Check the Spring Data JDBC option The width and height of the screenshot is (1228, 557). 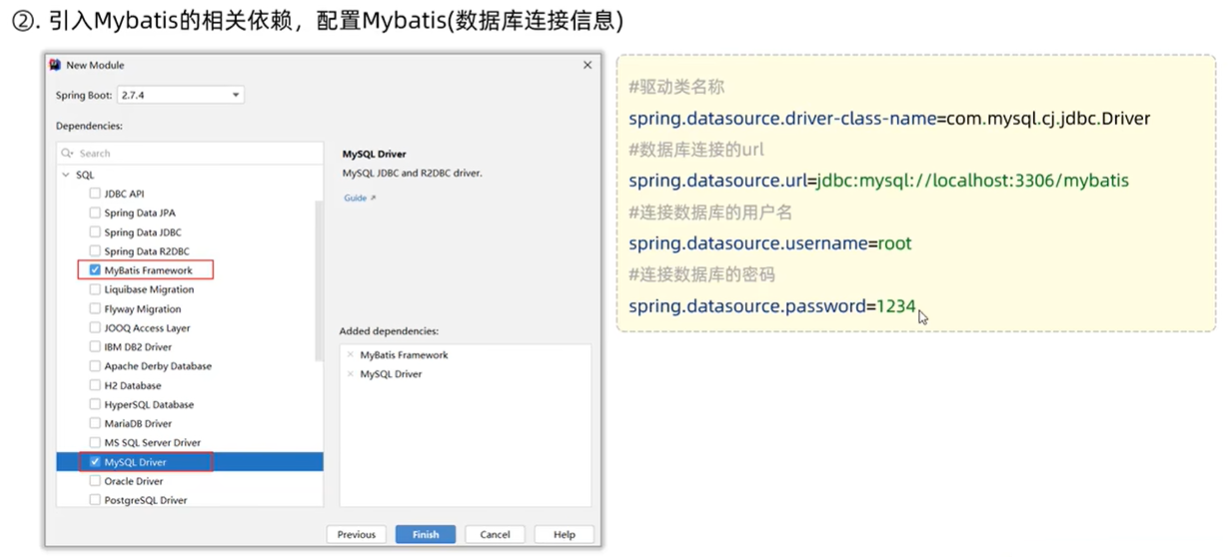[x=95, y=232]
